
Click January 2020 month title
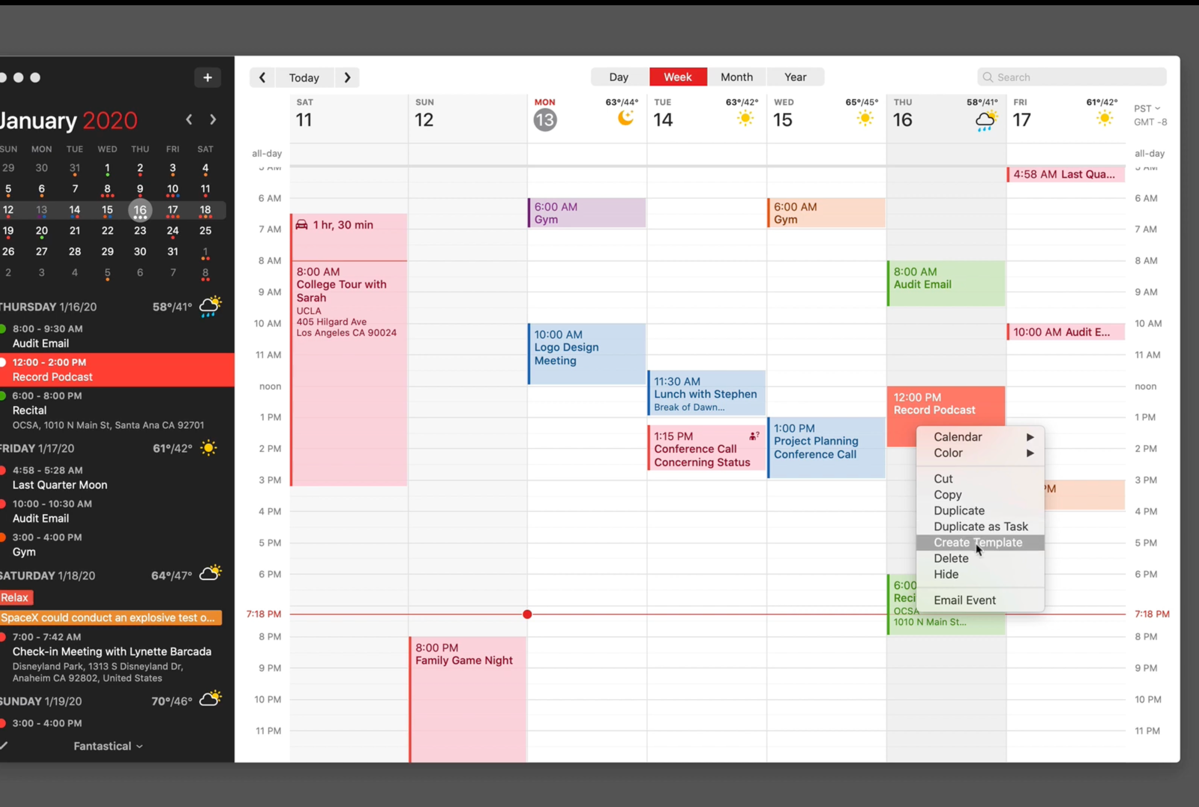[x=69, y=120]
